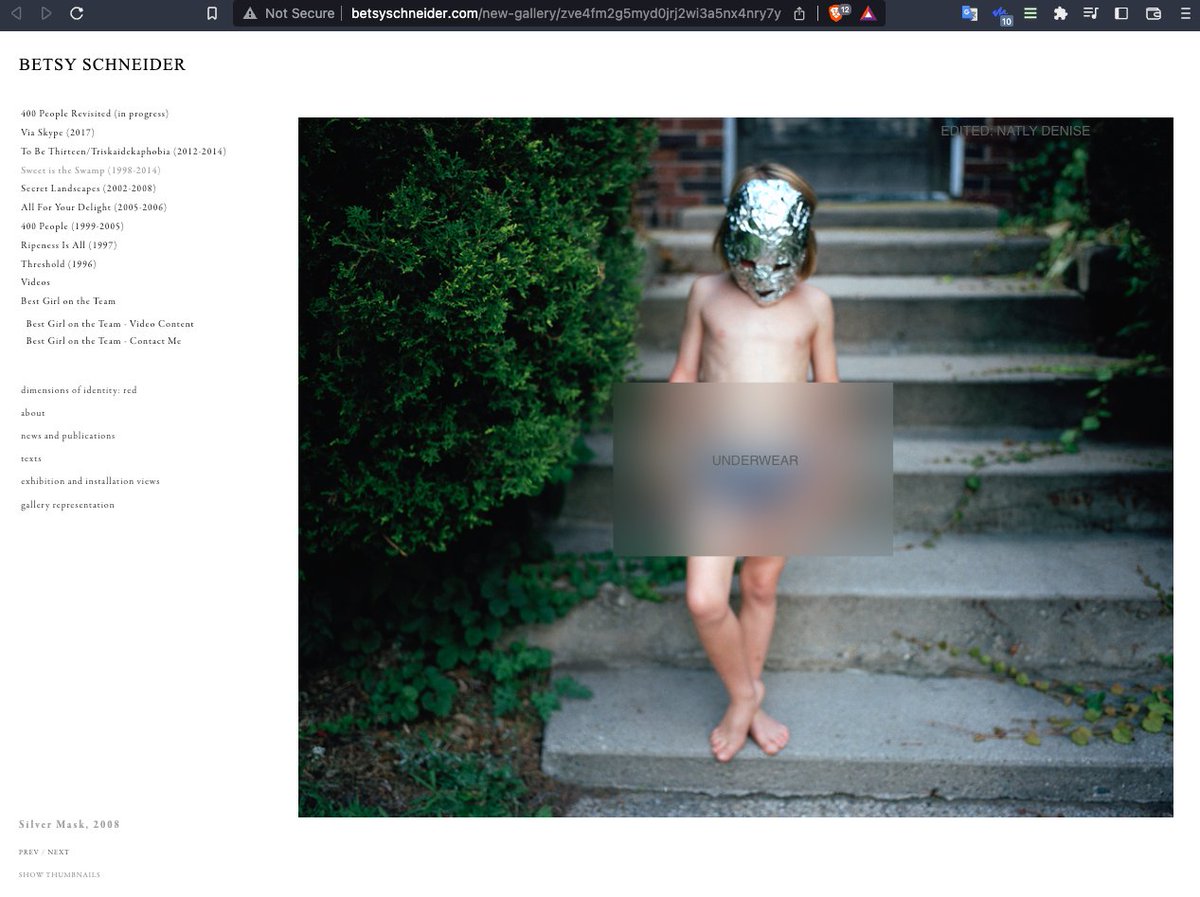Open the Google Translate extension icon
The image size is (1200, 897).
coord(969,14)
